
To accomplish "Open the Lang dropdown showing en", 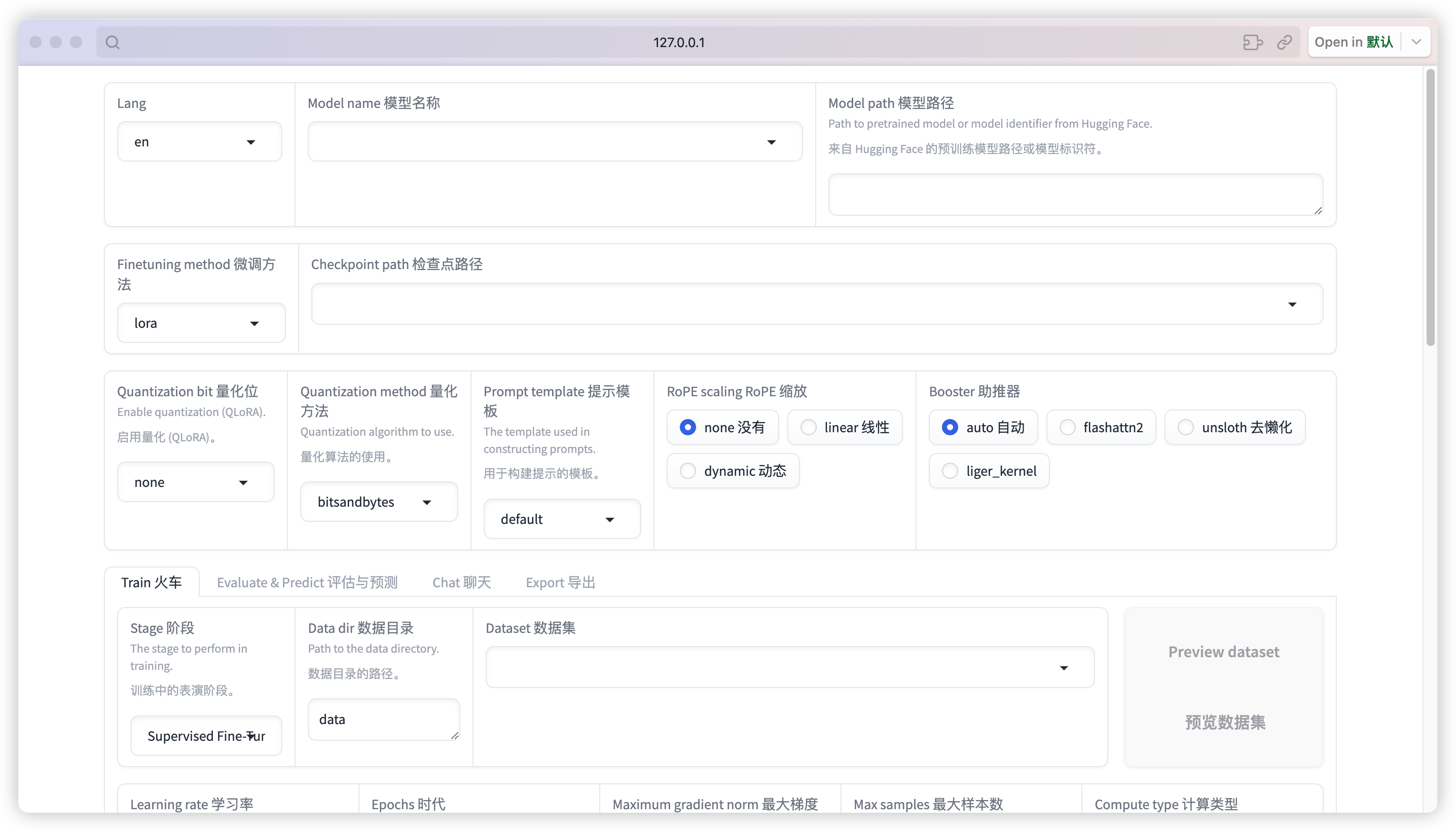I will [x=199, y=141].
